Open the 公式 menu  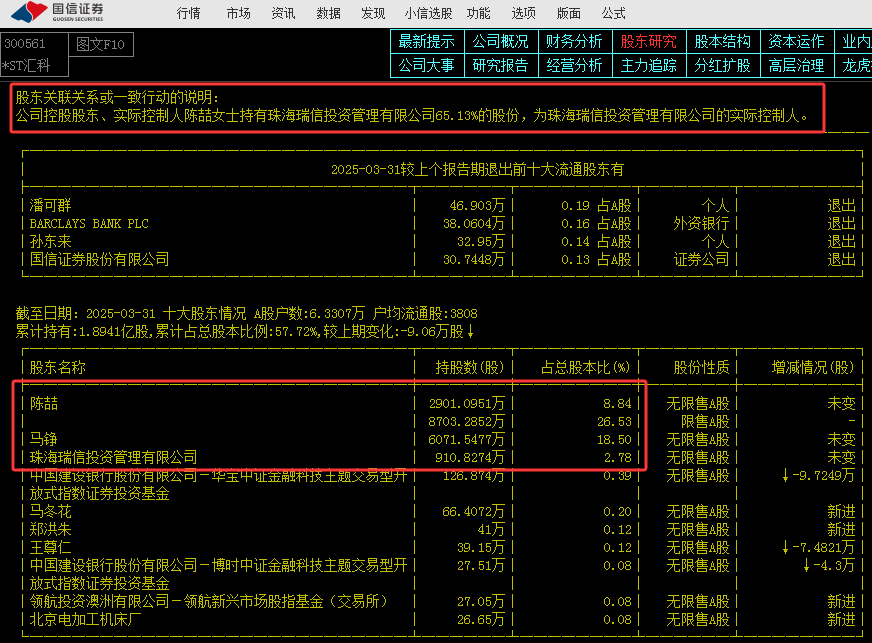coord(613,13)
